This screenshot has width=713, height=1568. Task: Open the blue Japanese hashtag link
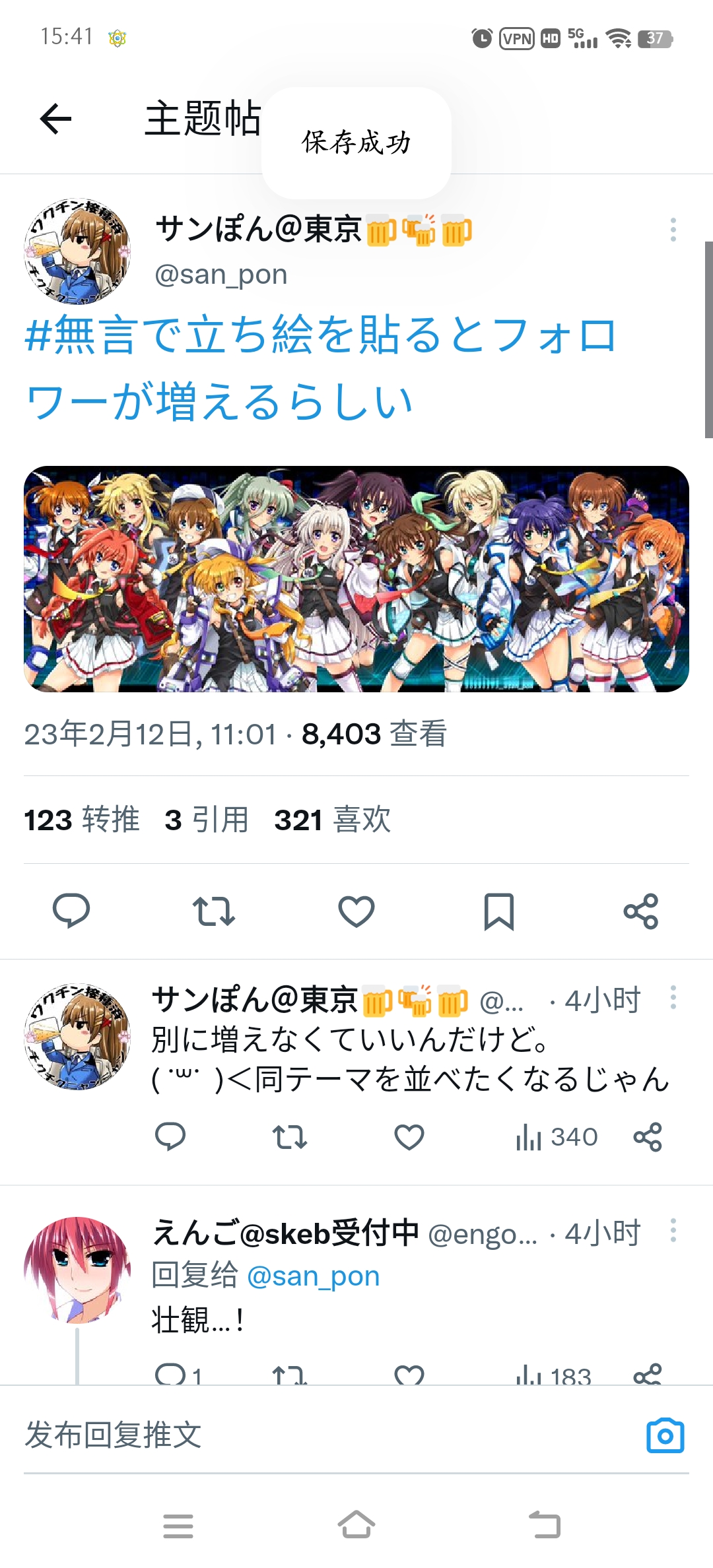(320, 368)
